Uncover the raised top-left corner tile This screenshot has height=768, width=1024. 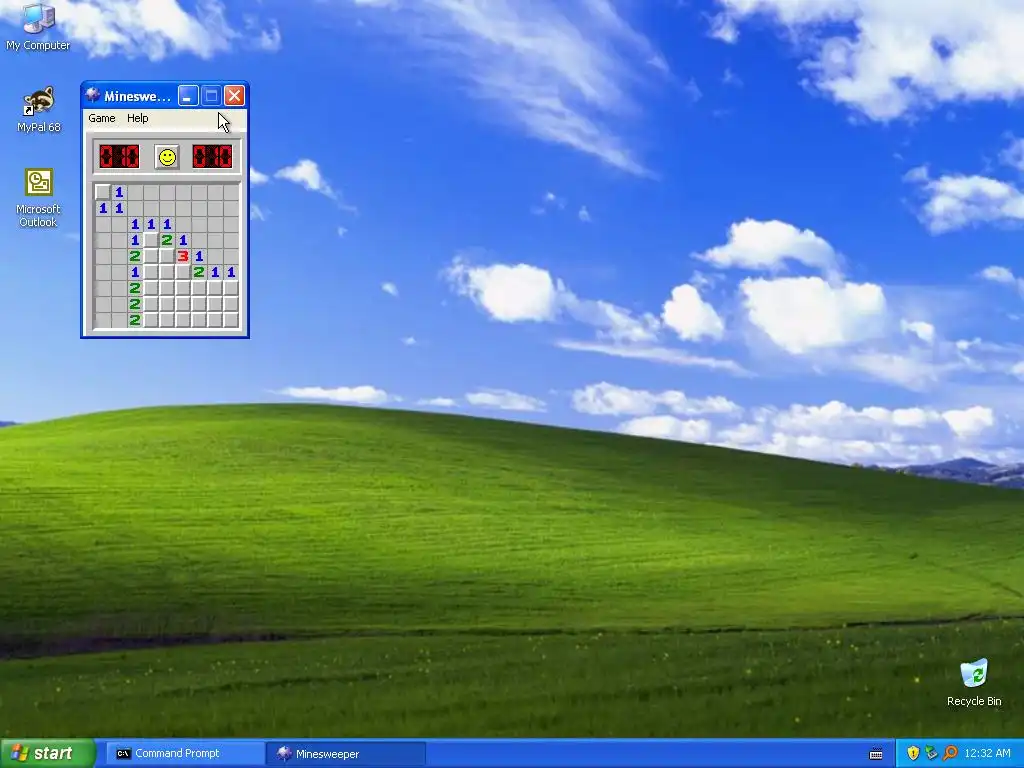103,192
